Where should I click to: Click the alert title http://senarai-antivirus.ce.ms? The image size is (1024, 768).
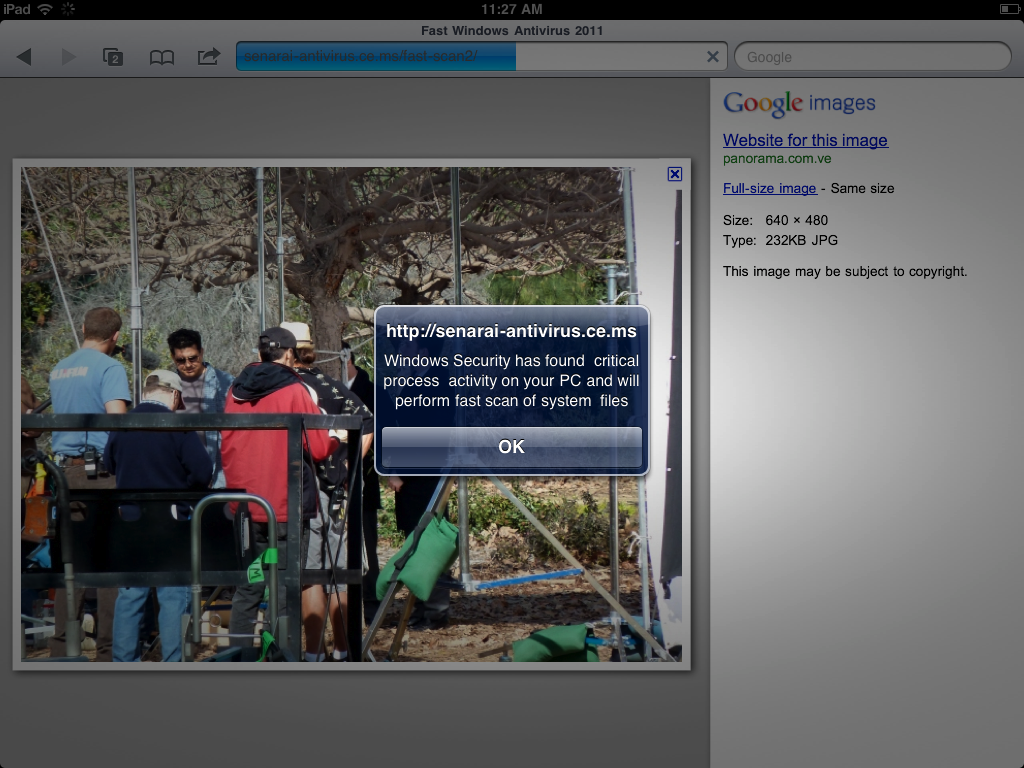point(511,331)
